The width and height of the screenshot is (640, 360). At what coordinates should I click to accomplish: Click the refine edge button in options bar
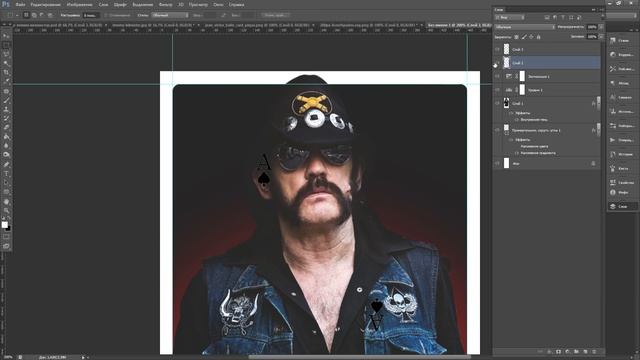pos(276,15)
